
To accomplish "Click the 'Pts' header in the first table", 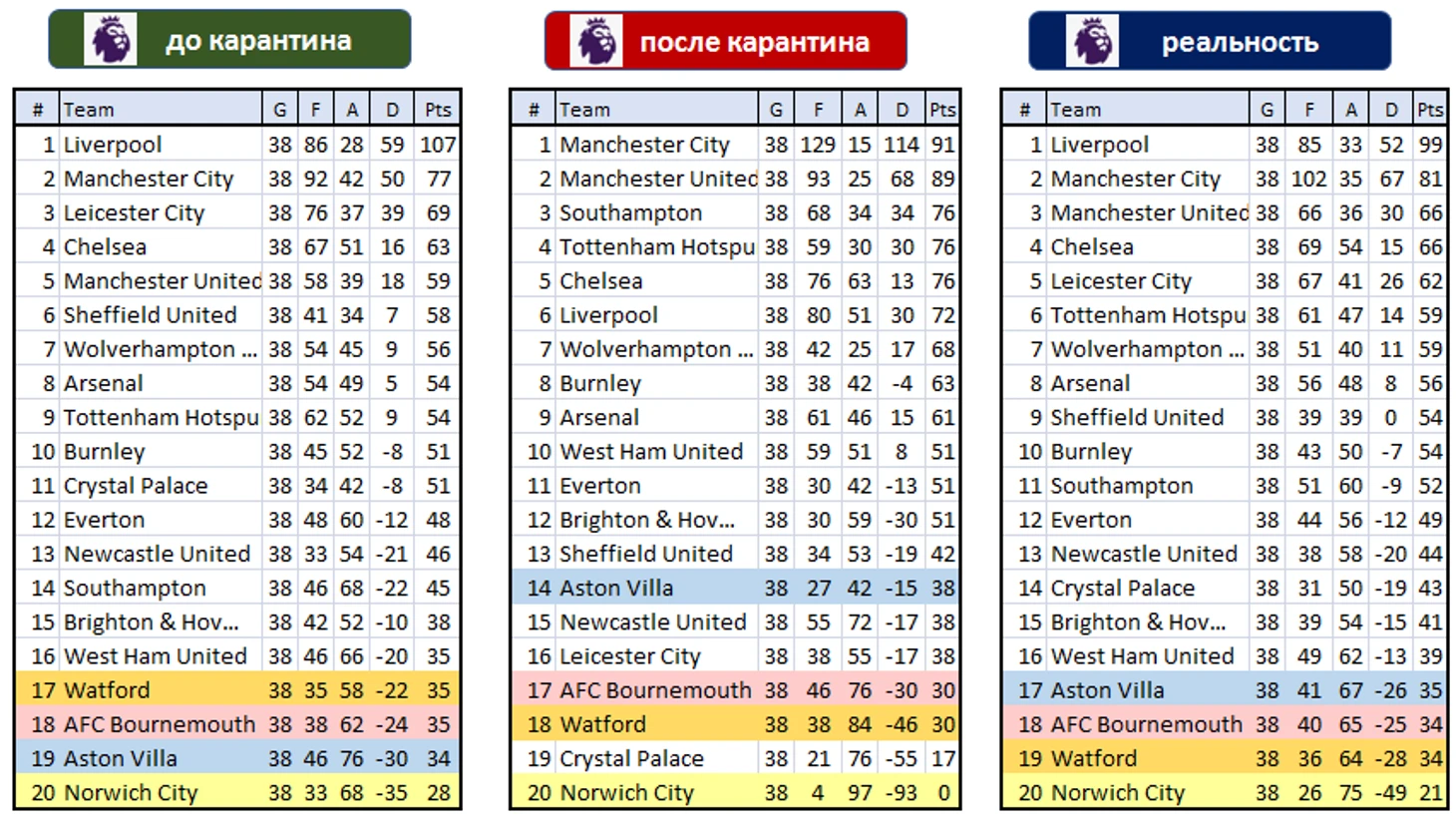I will click(x=438, y=110).
